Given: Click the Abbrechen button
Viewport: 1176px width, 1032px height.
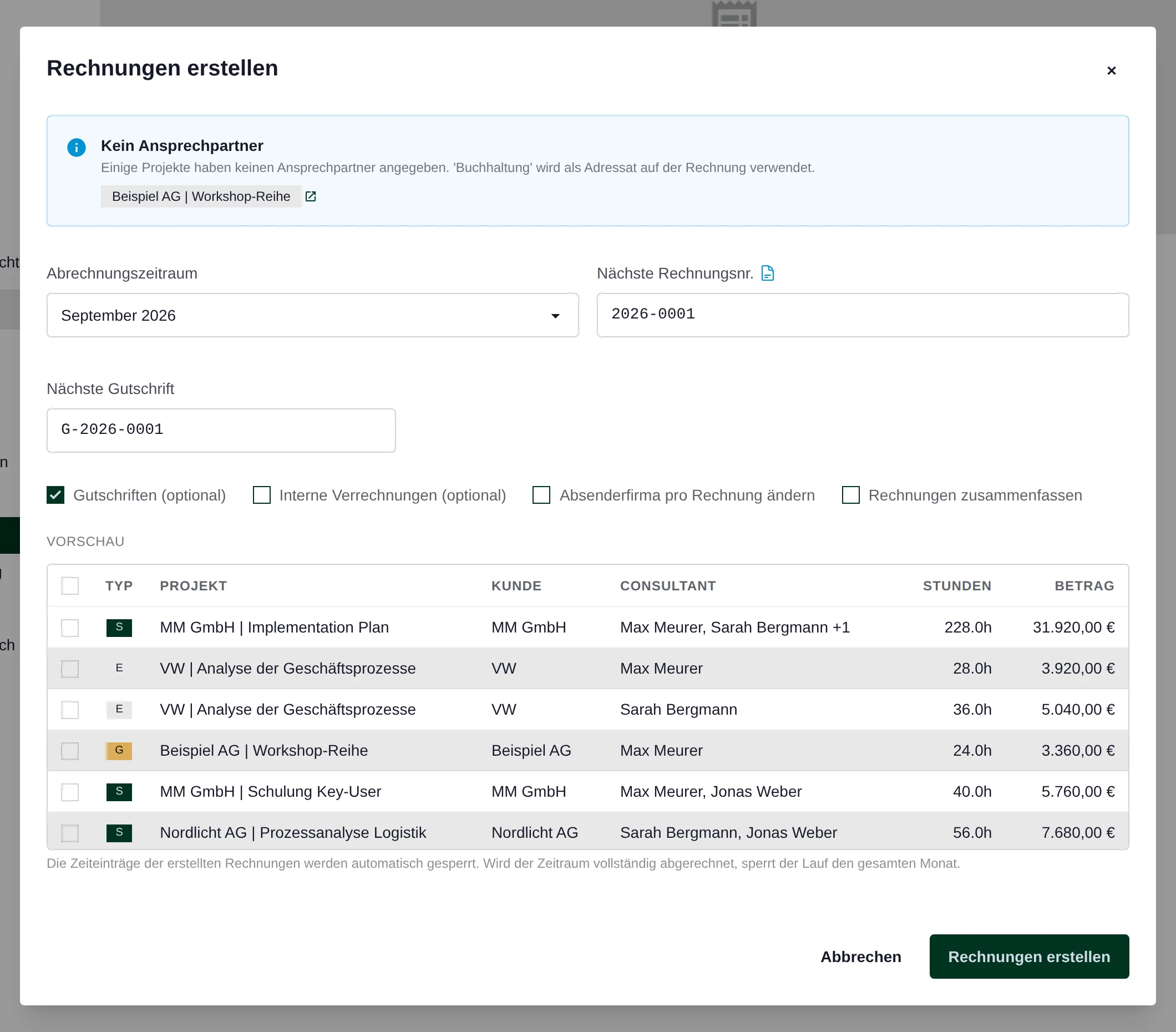Looking at the screenshot, I should click(861, 957).
